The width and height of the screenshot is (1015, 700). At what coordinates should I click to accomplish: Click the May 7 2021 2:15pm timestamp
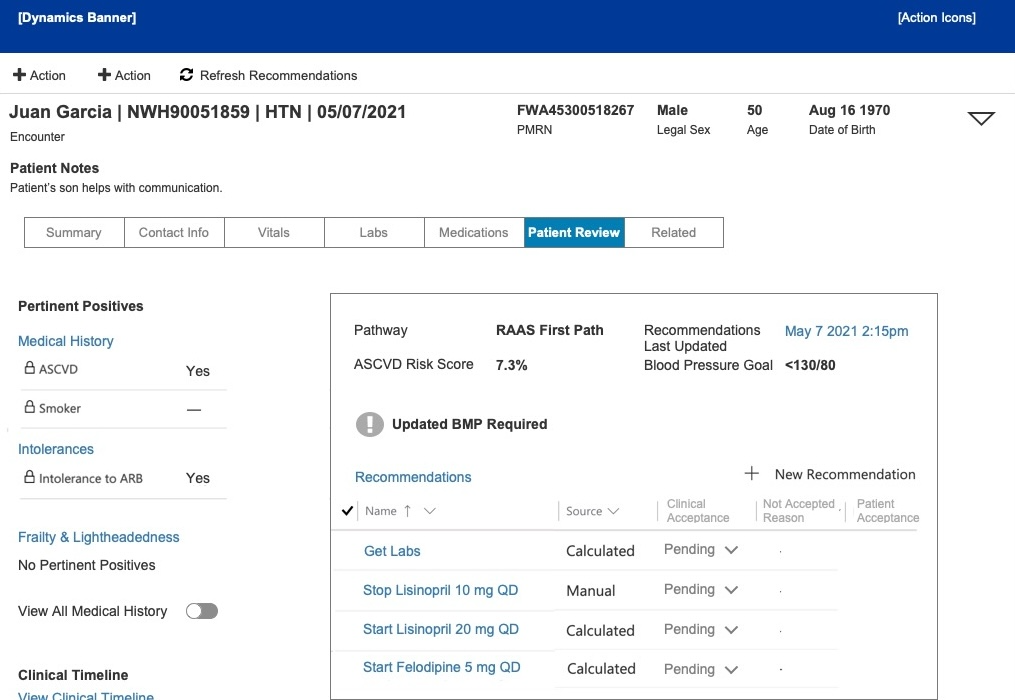tap(846, 332)
